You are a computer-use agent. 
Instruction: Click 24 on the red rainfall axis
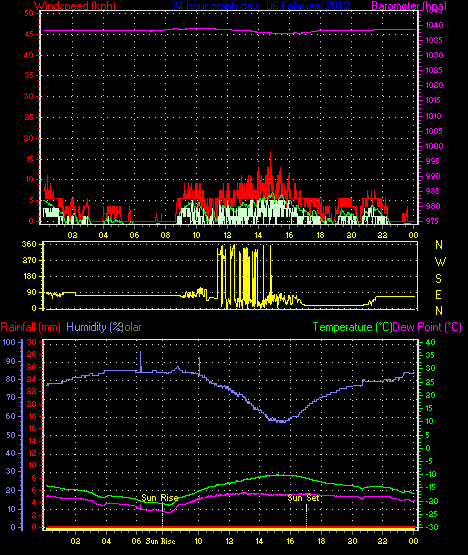pyautogui.click(x=32, y=379)
